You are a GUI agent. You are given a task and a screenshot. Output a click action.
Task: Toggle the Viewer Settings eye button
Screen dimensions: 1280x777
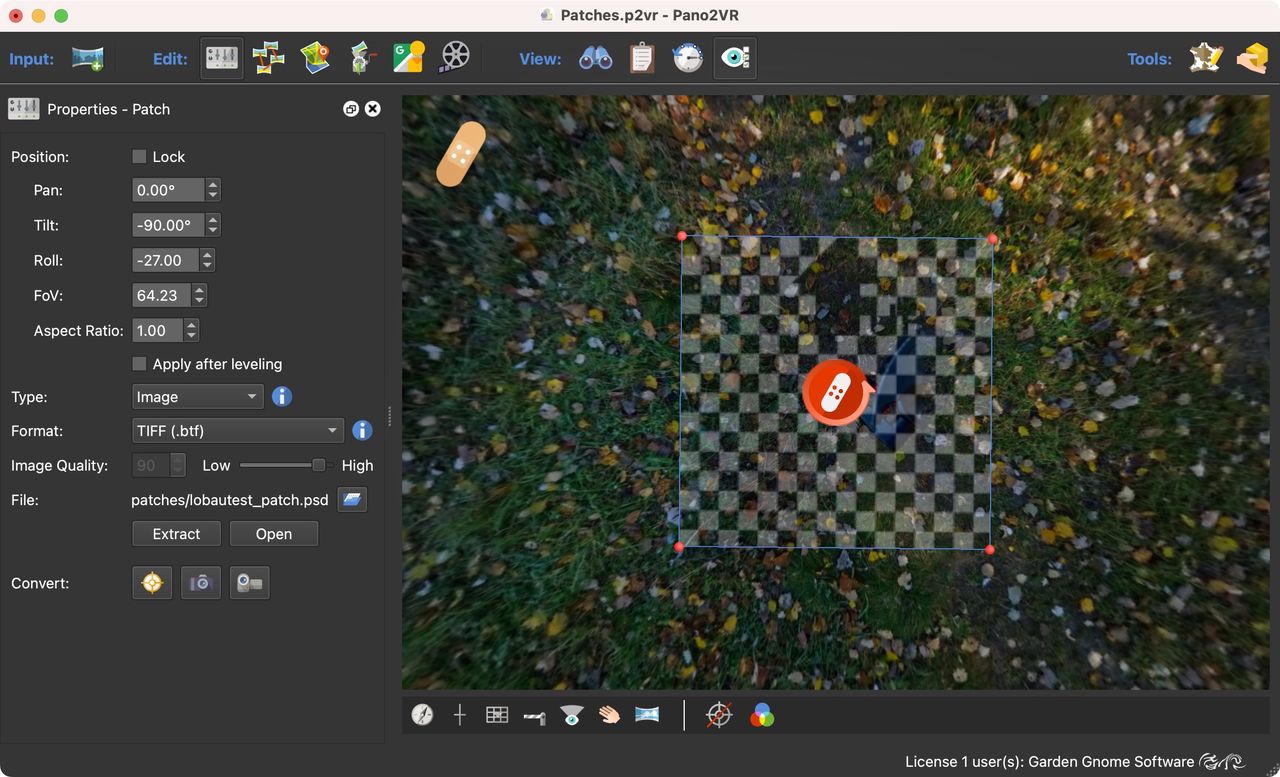[735, 59]
